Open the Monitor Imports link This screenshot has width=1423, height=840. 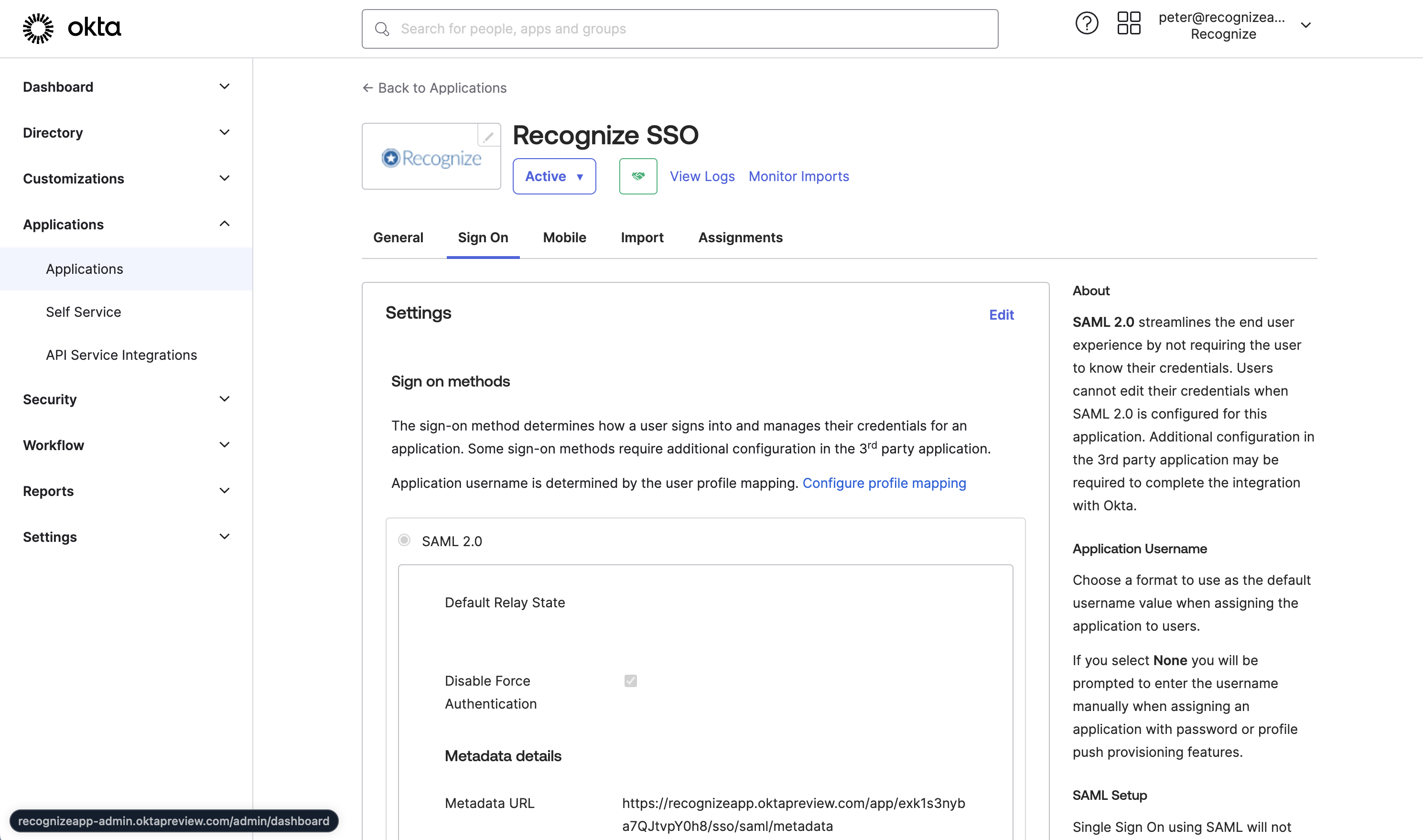coord(798,176)
